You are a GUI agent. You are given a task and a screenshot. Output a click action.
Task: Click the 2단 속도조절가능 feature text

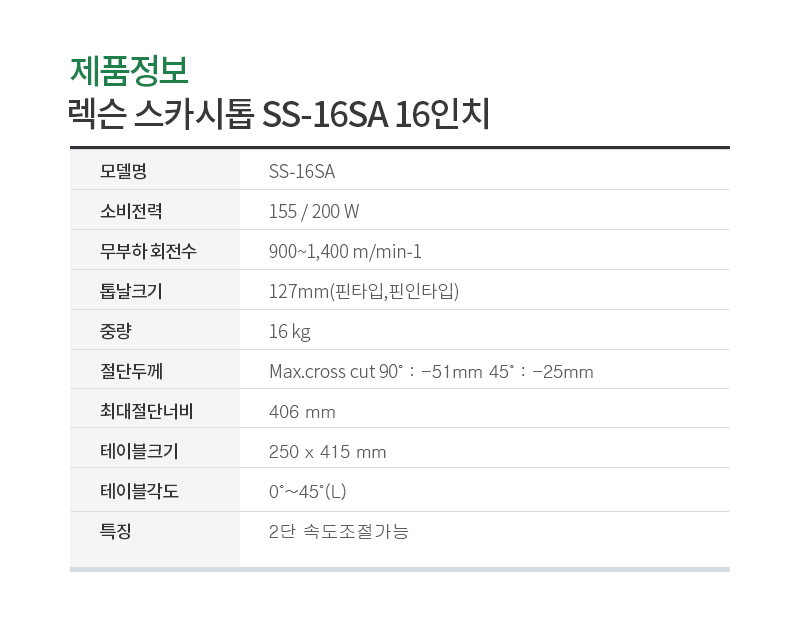(339, 531)
